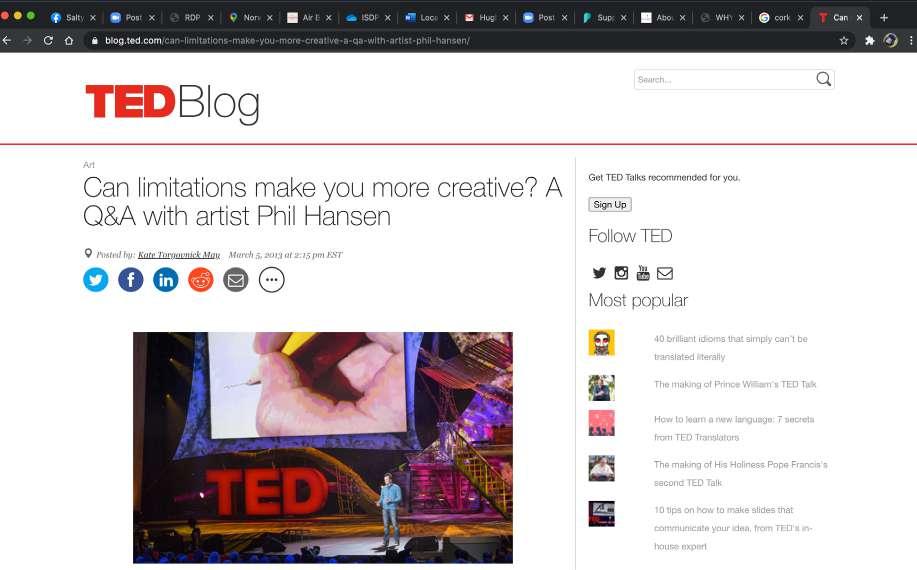Share article via the Facebook icon
Image resolution: width=917 pixels, height=570 pixels.
coord(130,280)
